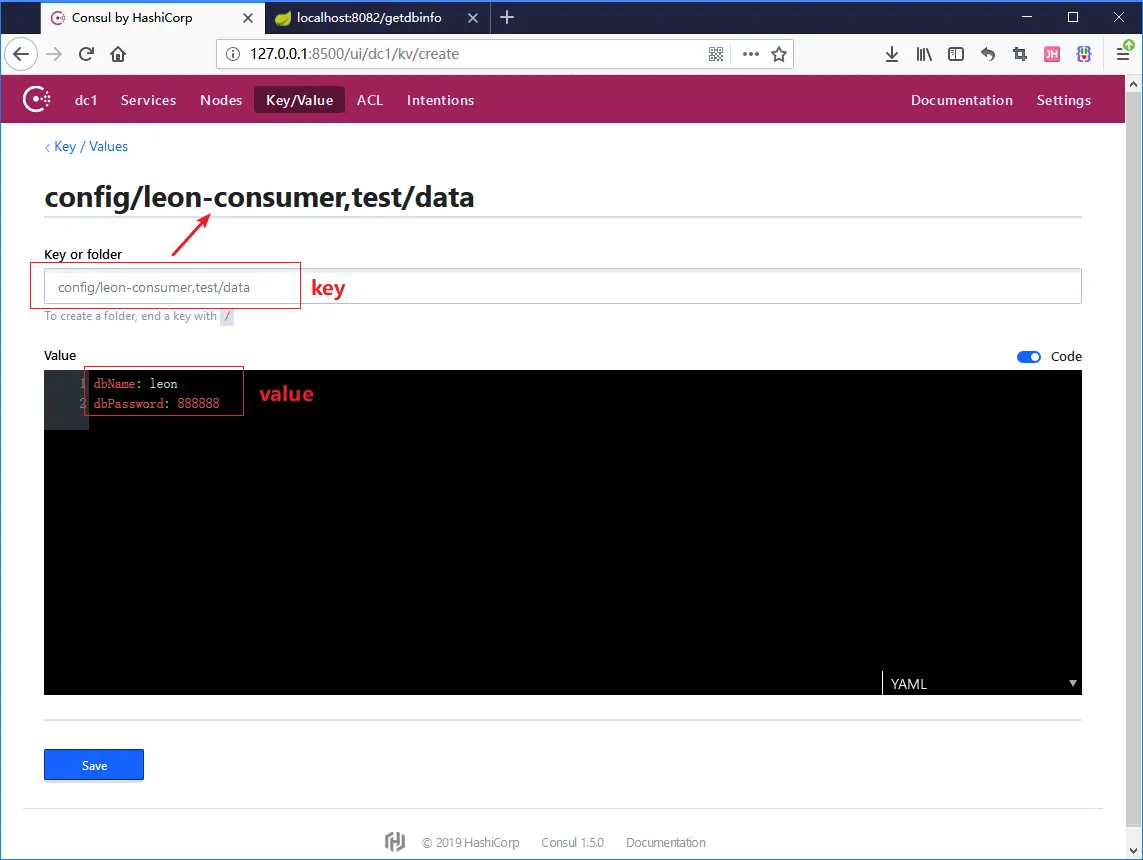Open the Nodes nav item
The image size is (1143, 860).
221,100
